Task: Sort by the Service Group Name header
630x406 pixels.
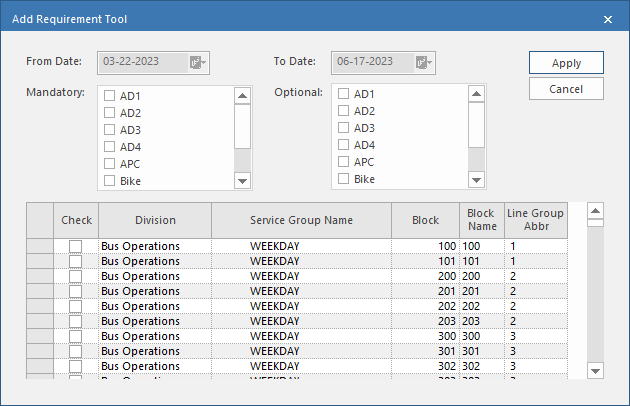Action: 301,220
